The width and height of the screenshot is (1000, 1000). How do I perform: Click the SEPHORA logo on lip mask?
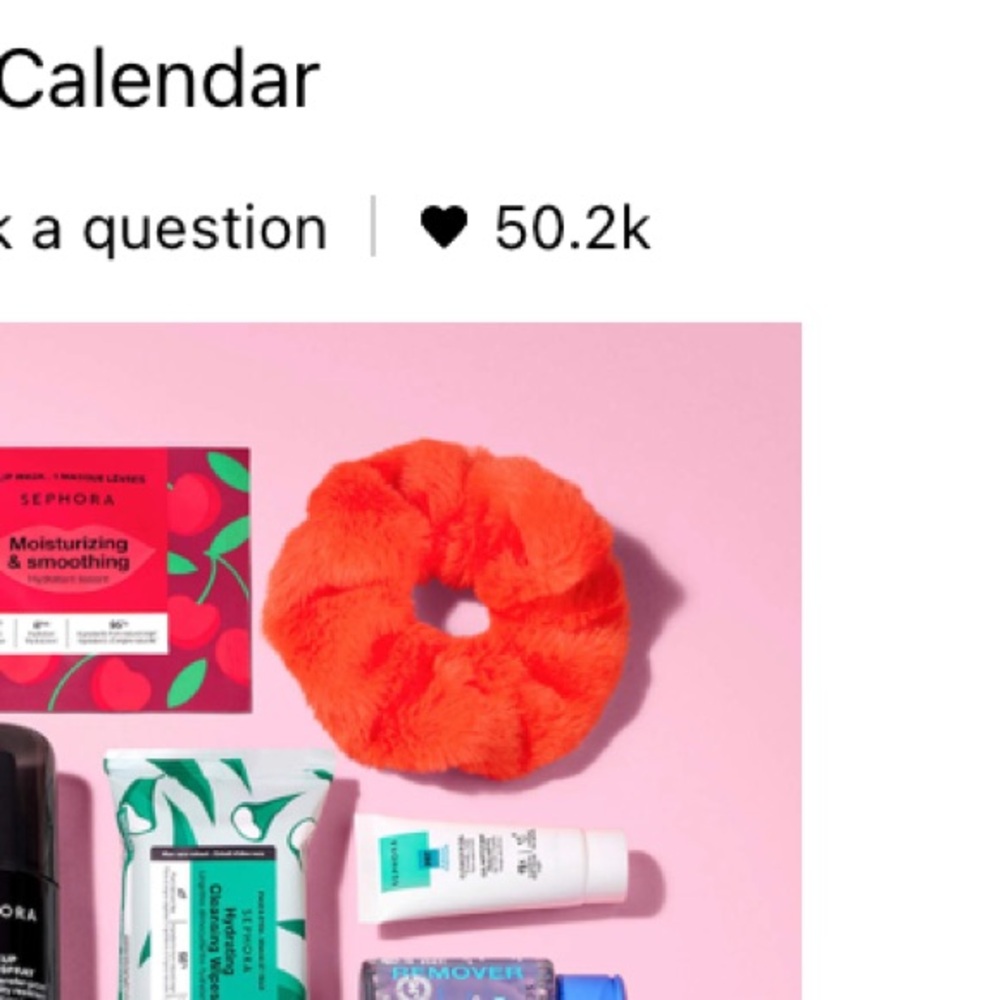click(x=68, y=499)
